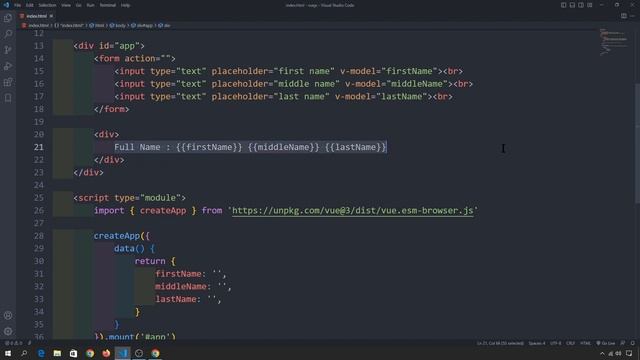
Task: Expand the div#app breadcrumb segment
Action: click(x=142, y=25)
